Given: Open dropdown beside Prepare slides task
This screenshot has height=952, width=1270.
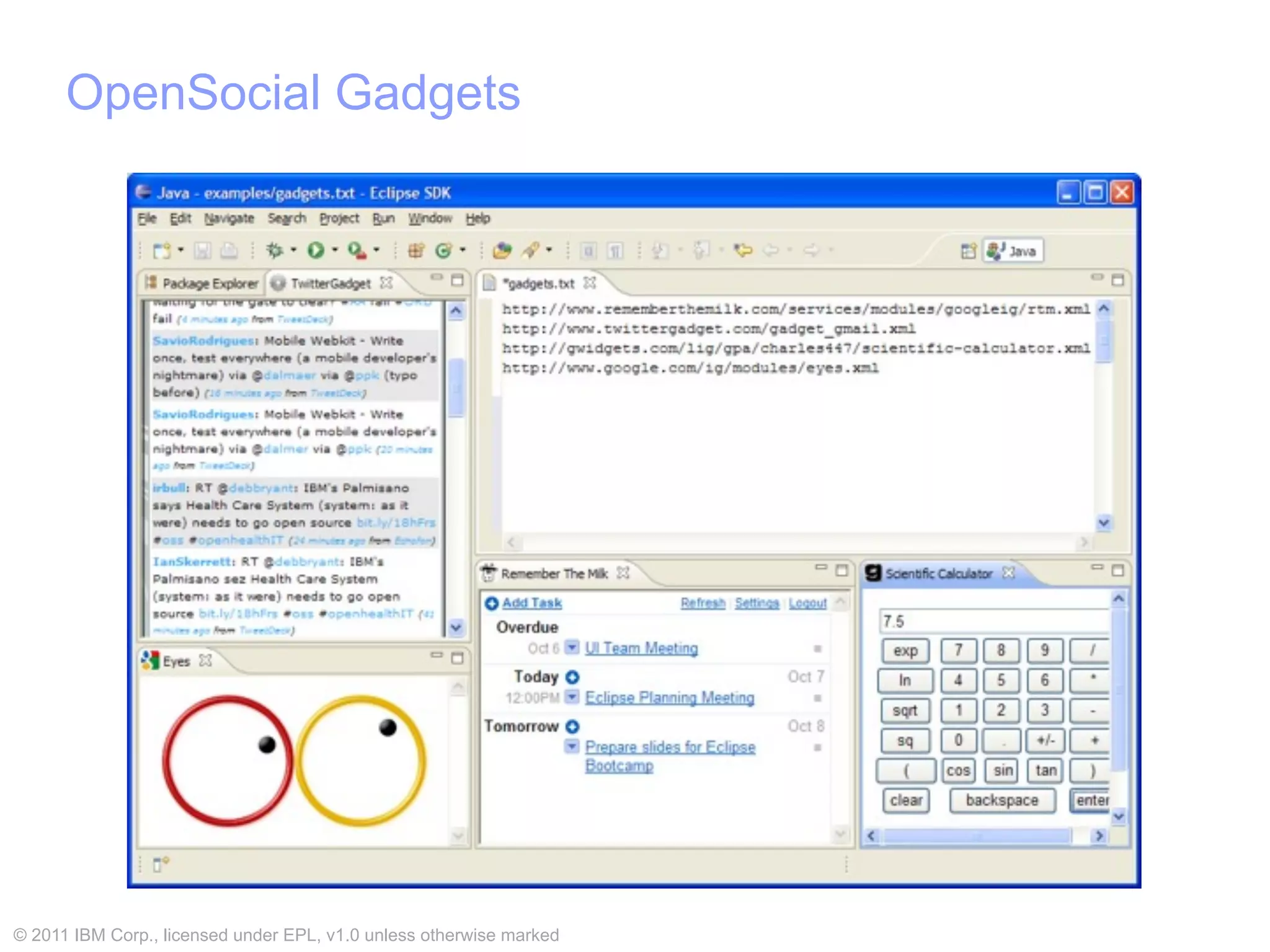Looking at the screenshot, I should click(x=572, y=746).
